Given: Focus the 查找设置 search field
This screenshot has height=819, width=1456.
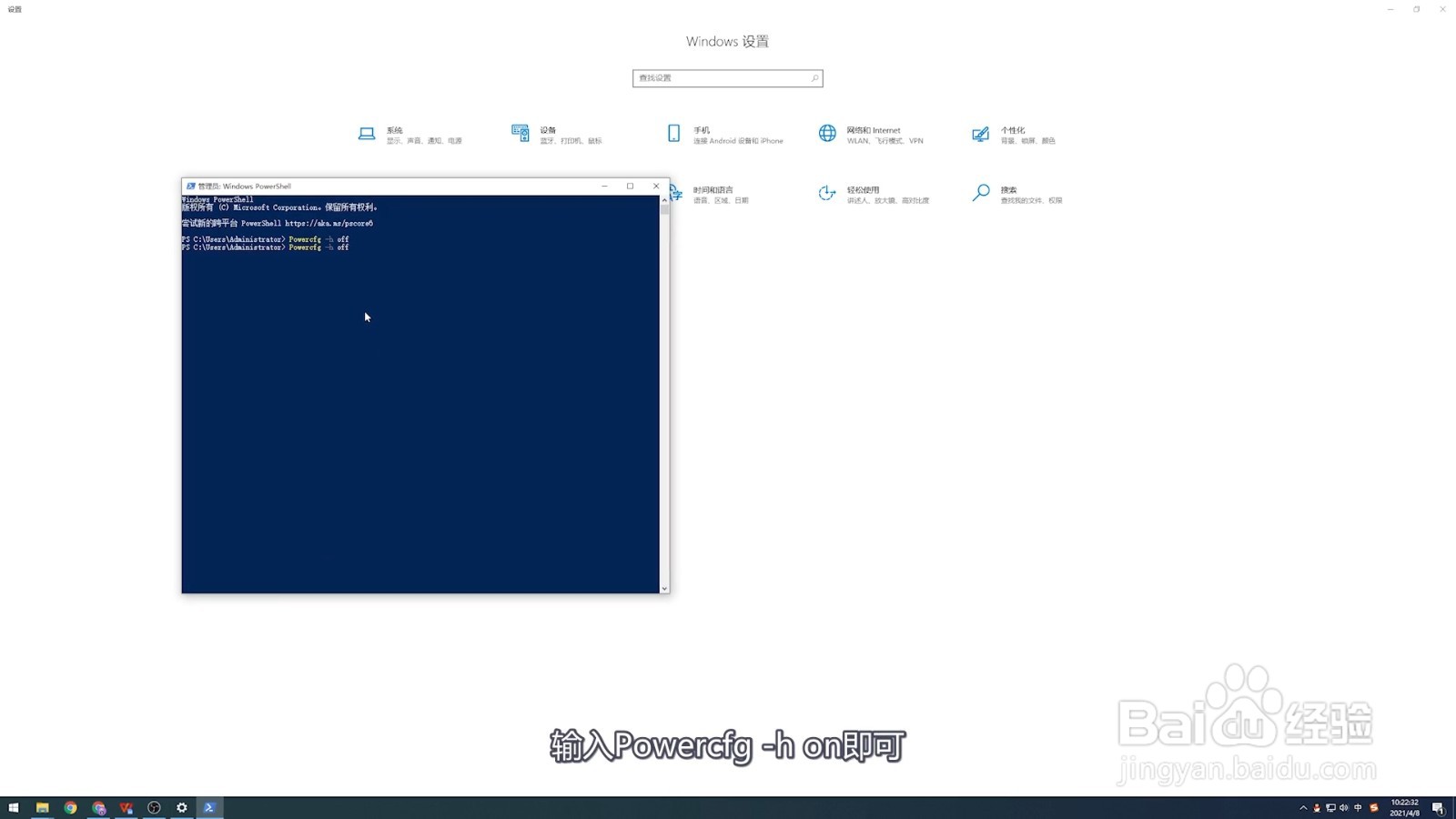Looking at the screenshot, I should click(x=728, y=78).
